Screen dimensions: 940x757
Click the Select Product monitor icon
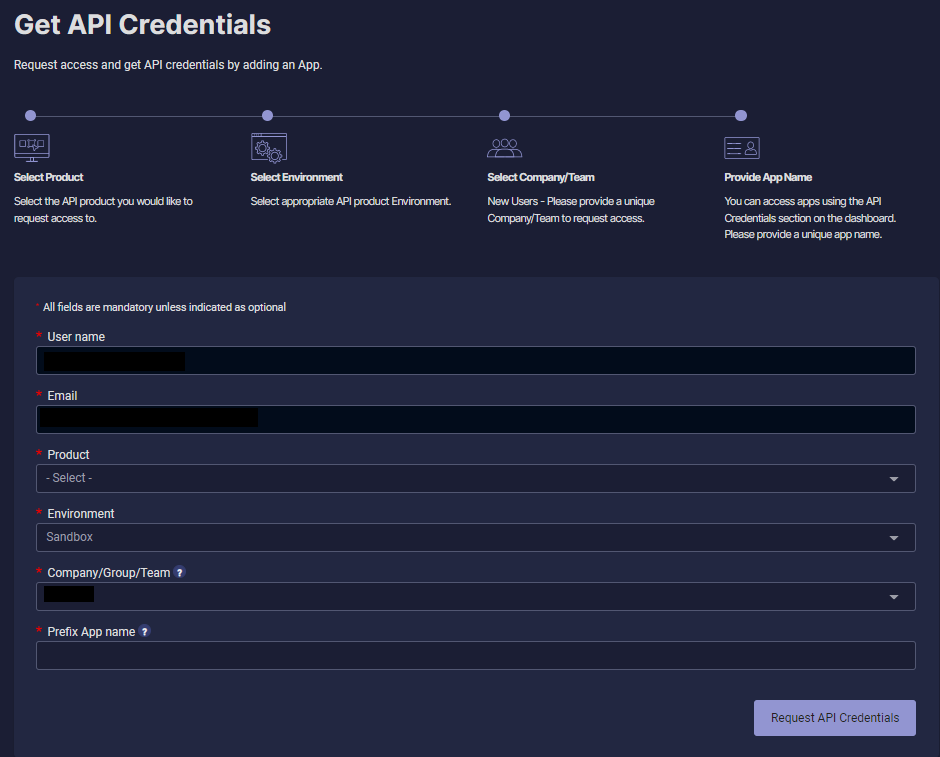pos(31,146)
